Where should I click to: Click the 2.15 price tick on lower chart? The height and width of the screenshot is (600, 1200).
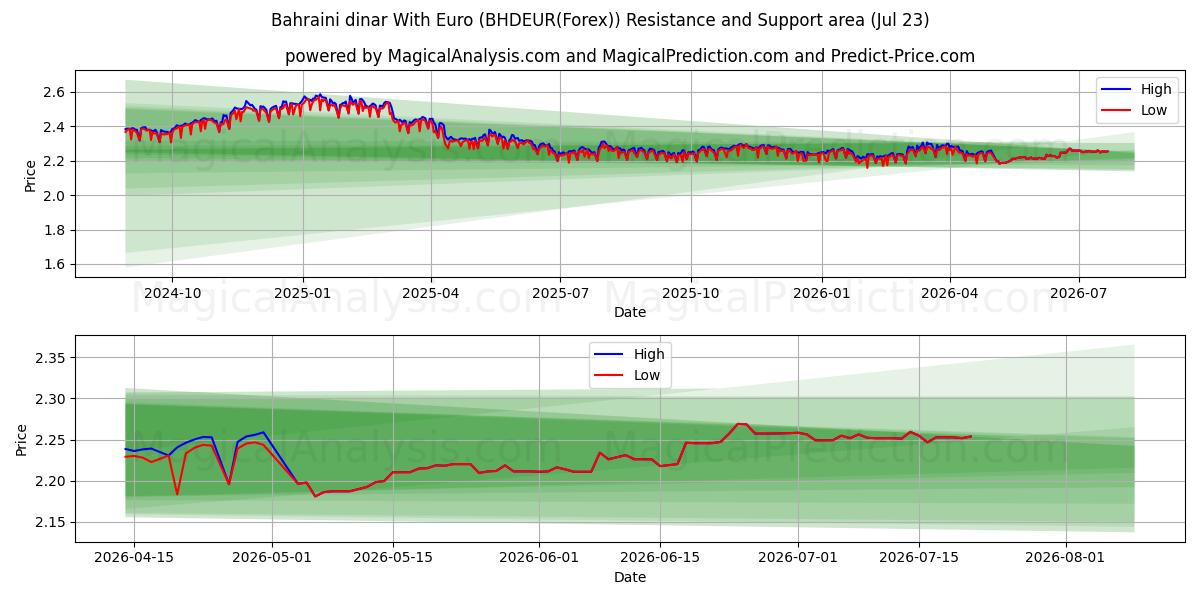[x=51, y=523]
